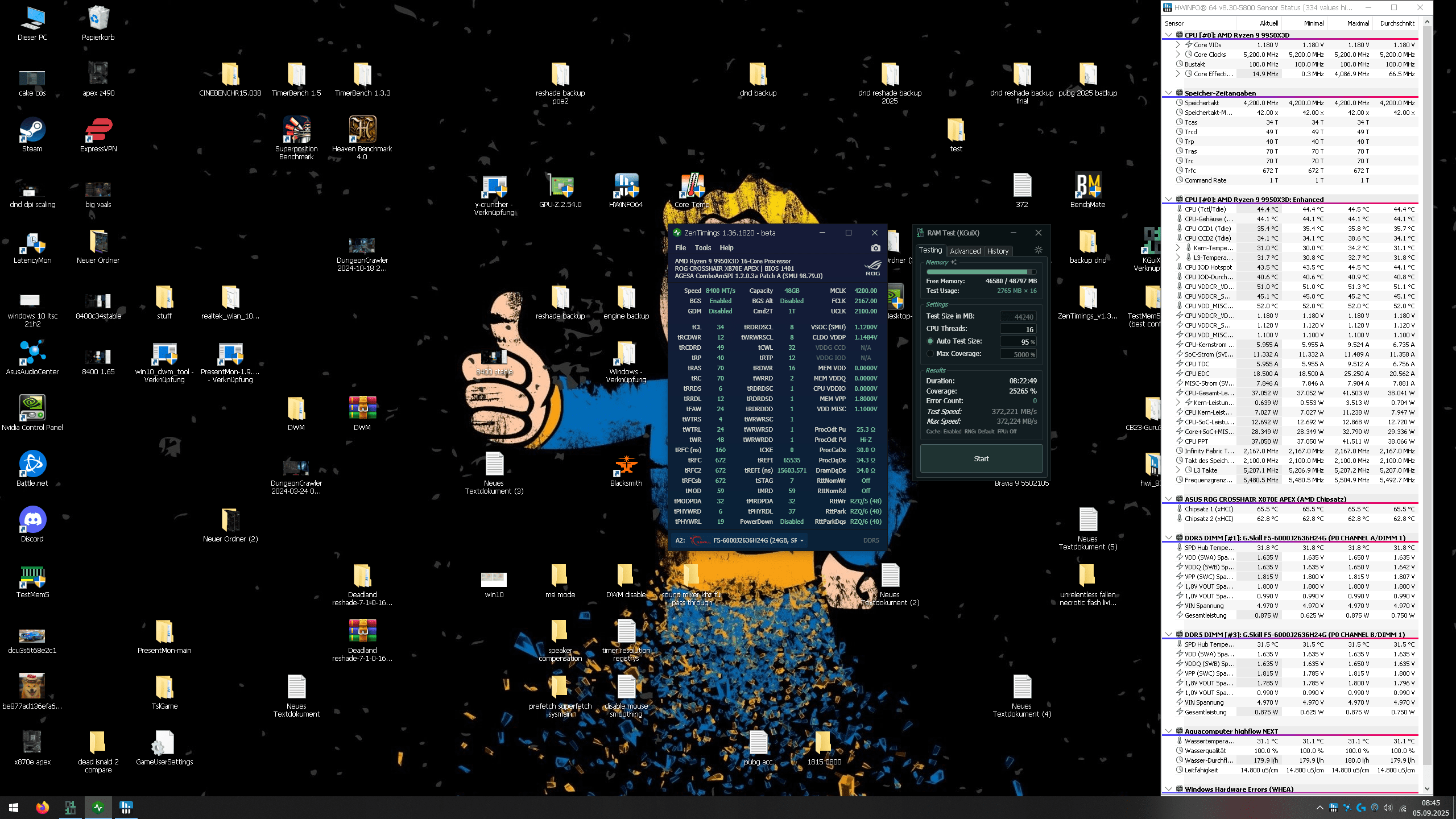Expand the L3 Takte sensor row
Viewport: 1456px width, 819px height.
1178,470
